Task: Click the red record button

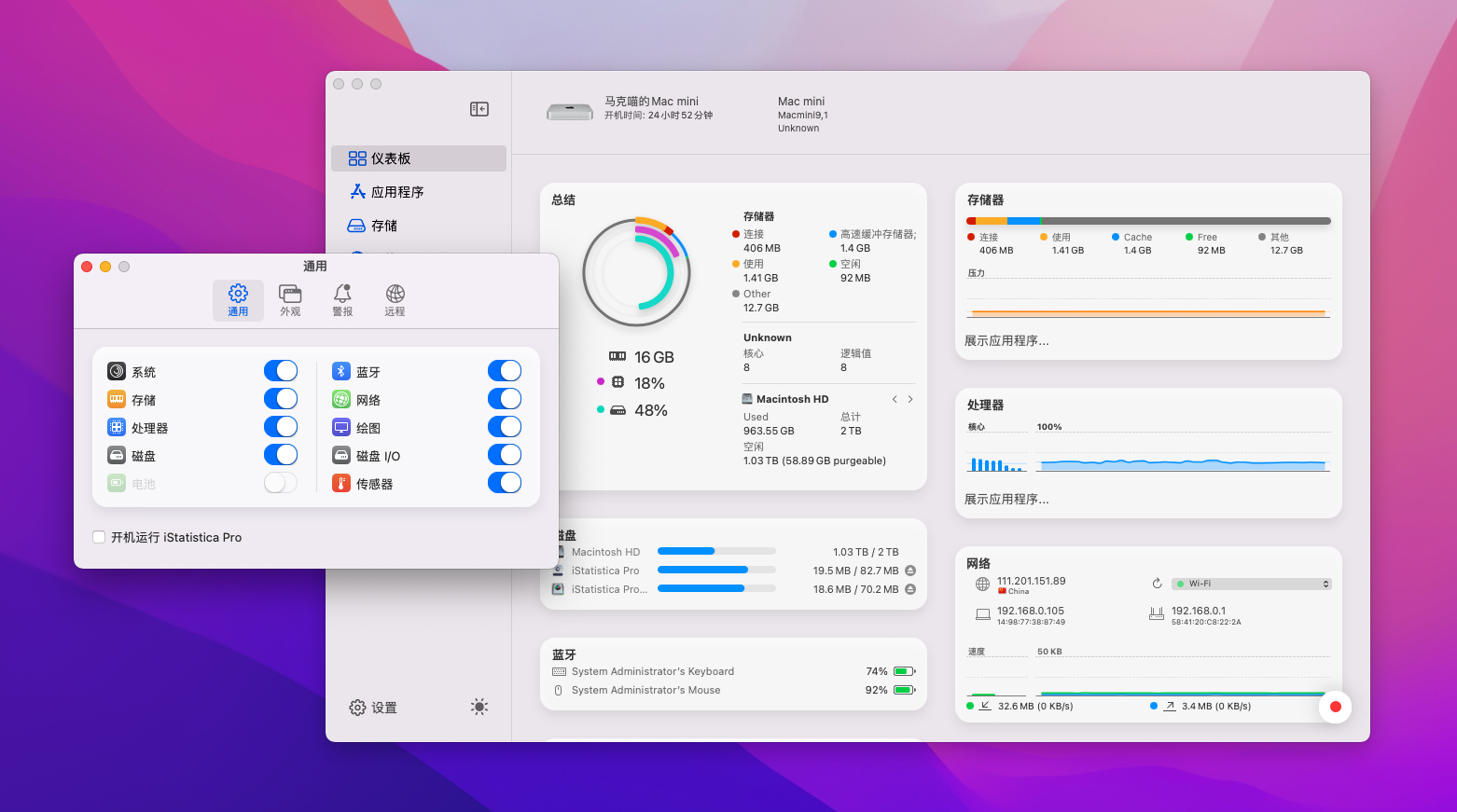Action: pyautogui.click(x=1335, y=707)
